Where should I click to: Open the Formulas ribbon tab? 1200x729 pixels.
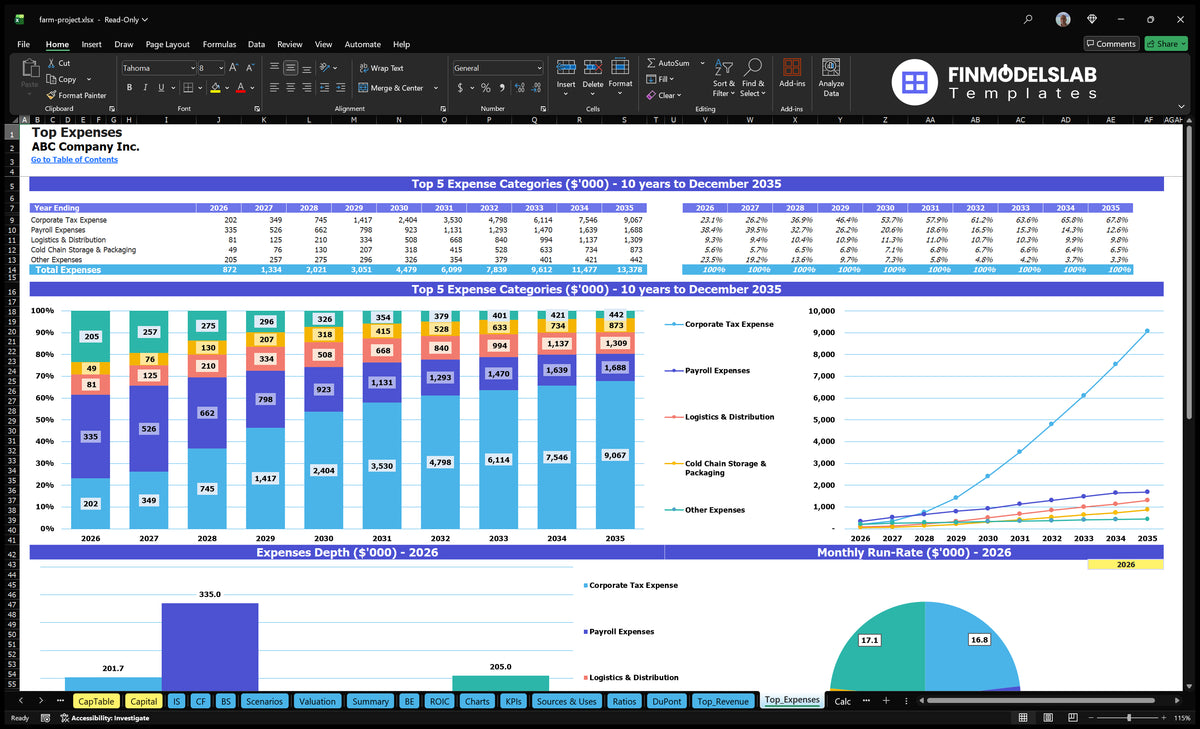[x=219, y=44]
